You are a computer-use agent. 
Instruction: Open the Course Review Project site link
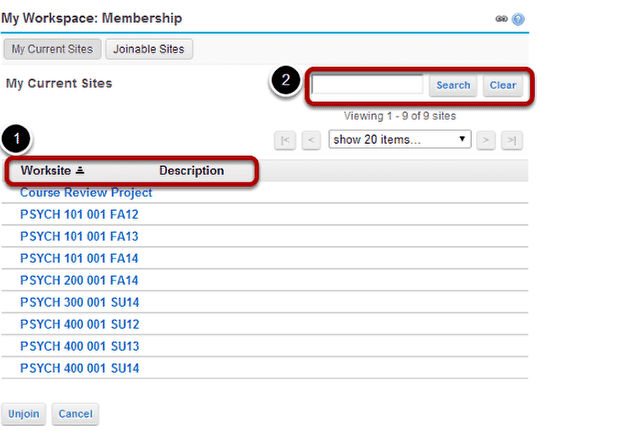pos(86,193)
